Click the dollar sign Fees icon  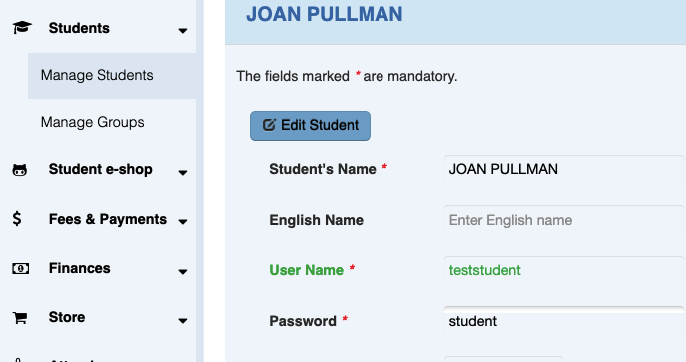(x=17, y=218)
